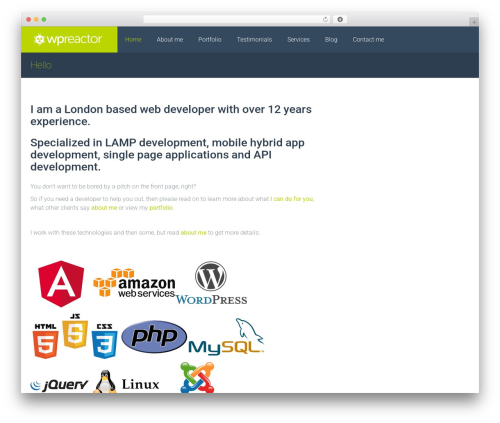Open the Testimonials page

[x=254, y=39]
